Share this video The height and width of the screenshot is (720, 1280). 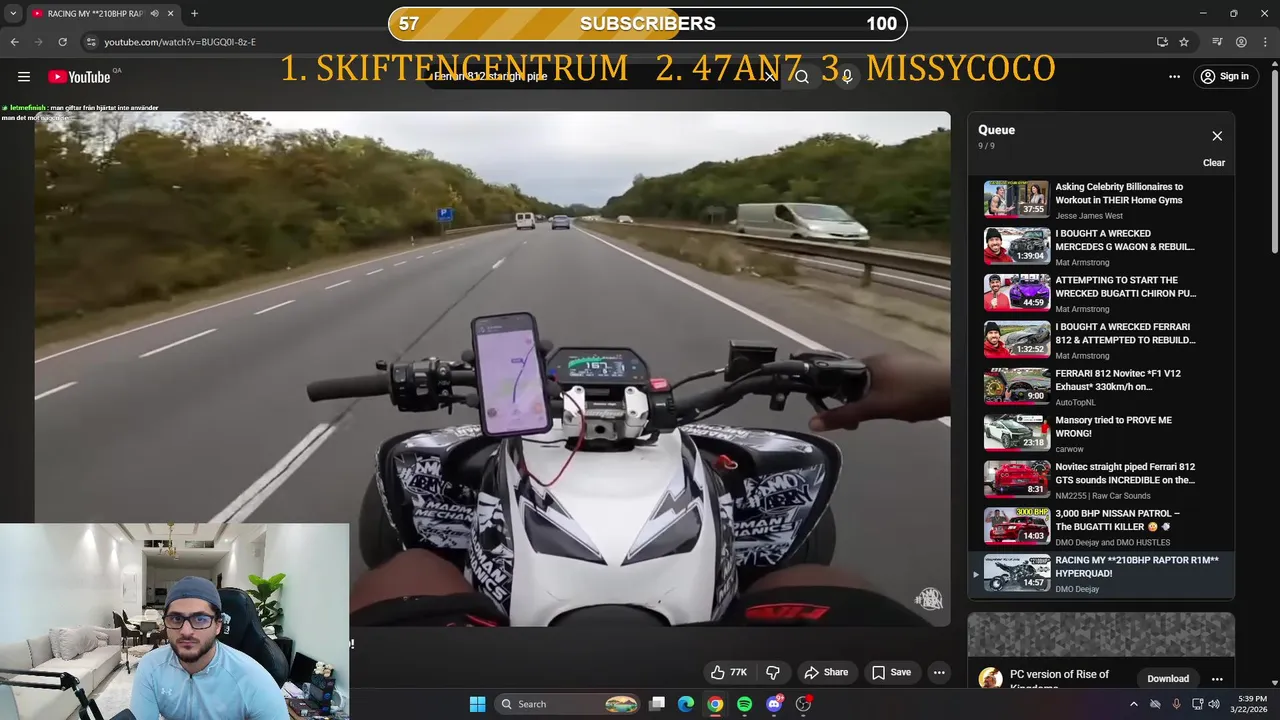(826, 673)
